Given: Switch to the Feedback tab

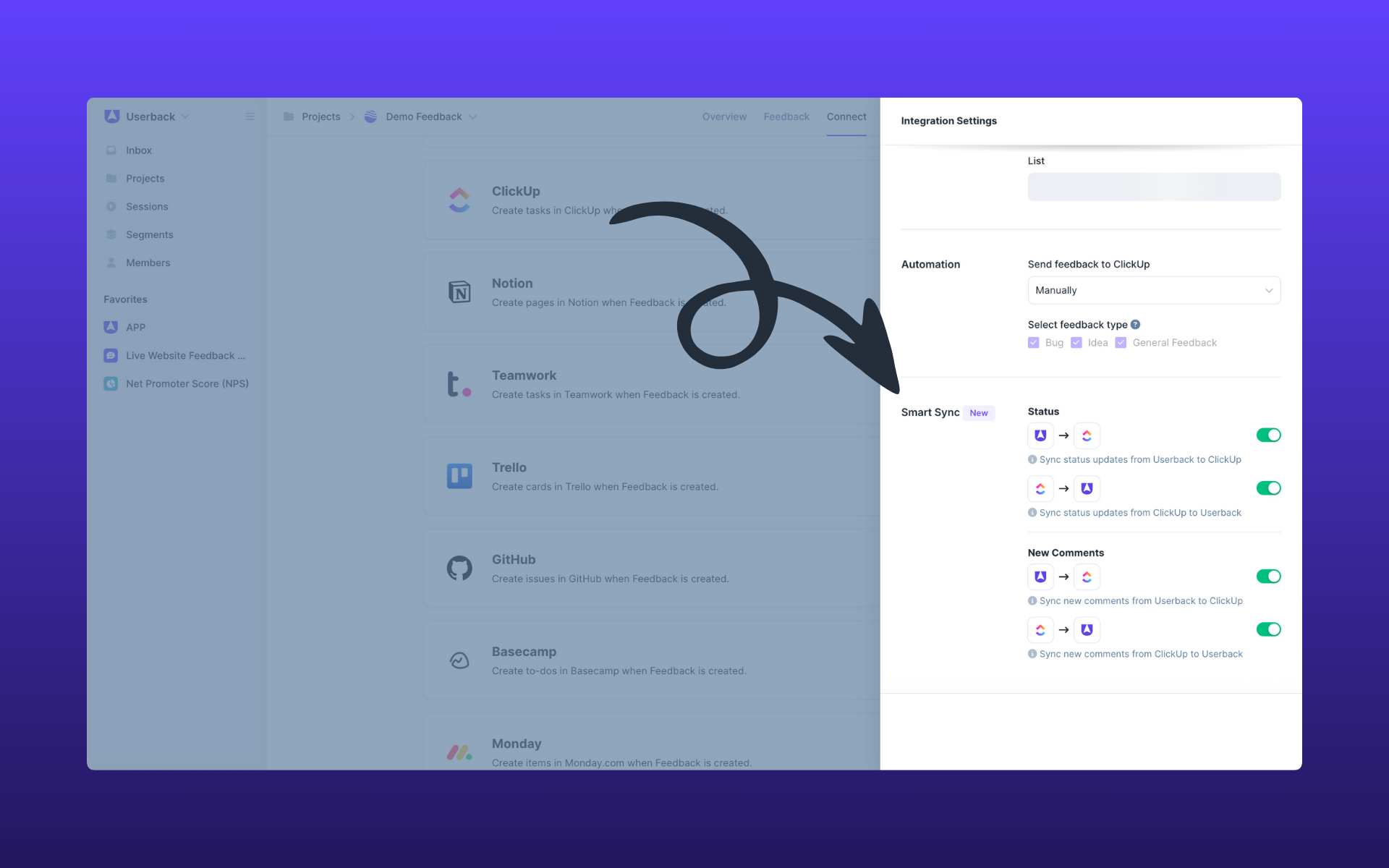Looking at the screenshot, I should pos(786,116).
